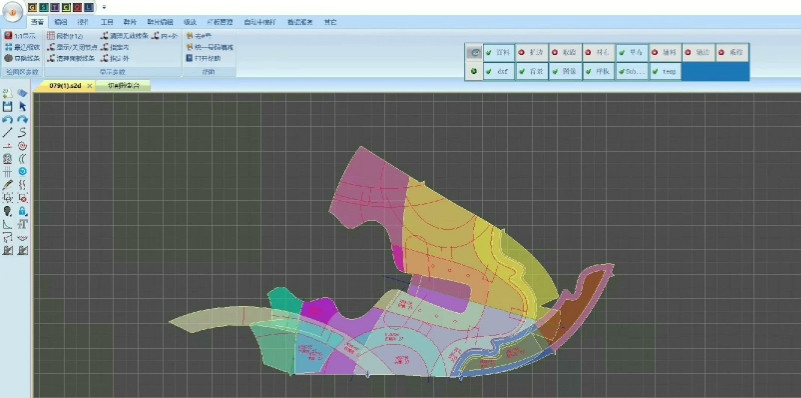Toggle the 面料 layer visibility
Screen dimensions: 801x398
click(x=499, y=53)
